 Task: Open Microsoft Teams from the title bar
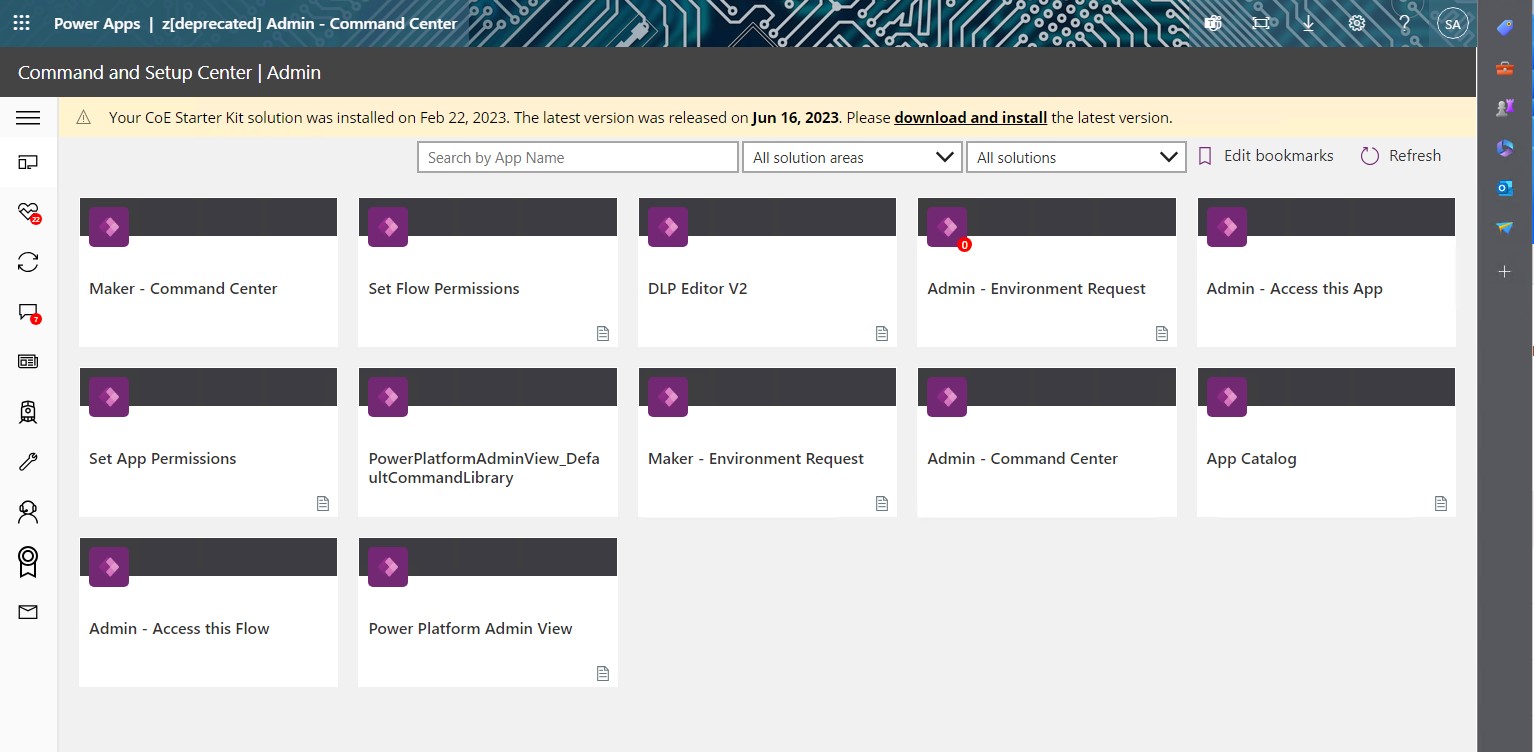point(1213,23)
